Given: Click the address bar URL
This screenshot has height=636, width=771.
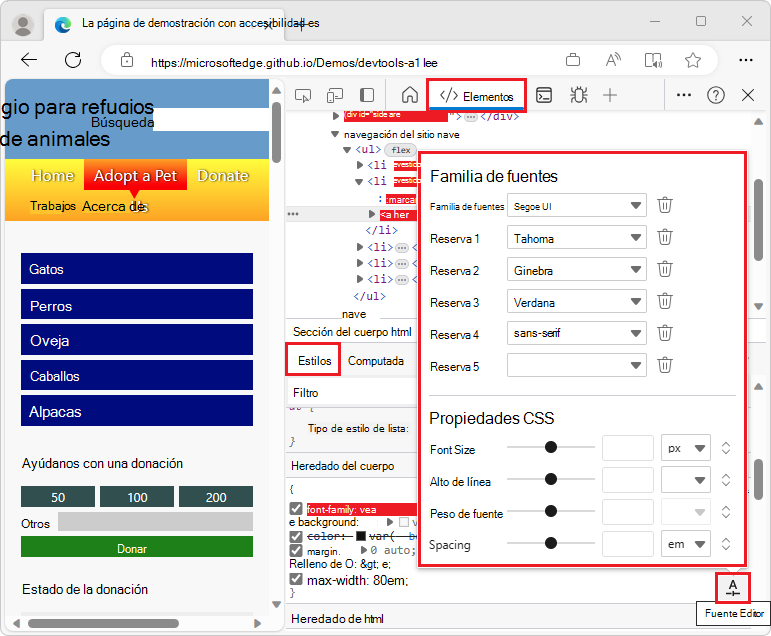Looking at the screenshot, I should point(294,62).
